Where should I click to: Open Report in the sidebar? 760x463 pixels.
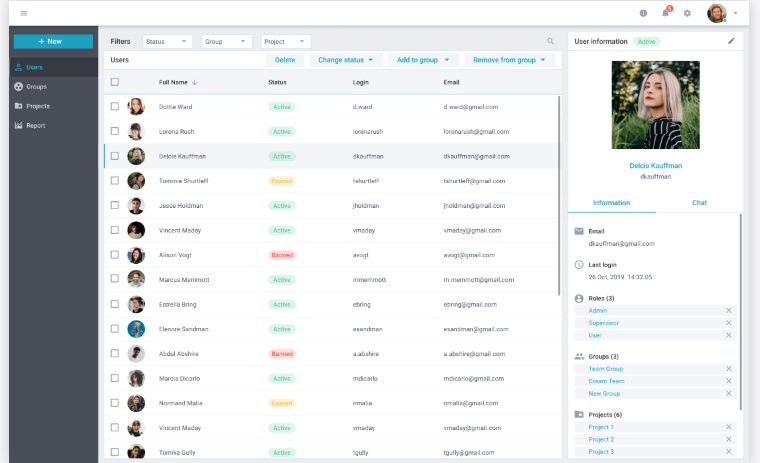53,126
